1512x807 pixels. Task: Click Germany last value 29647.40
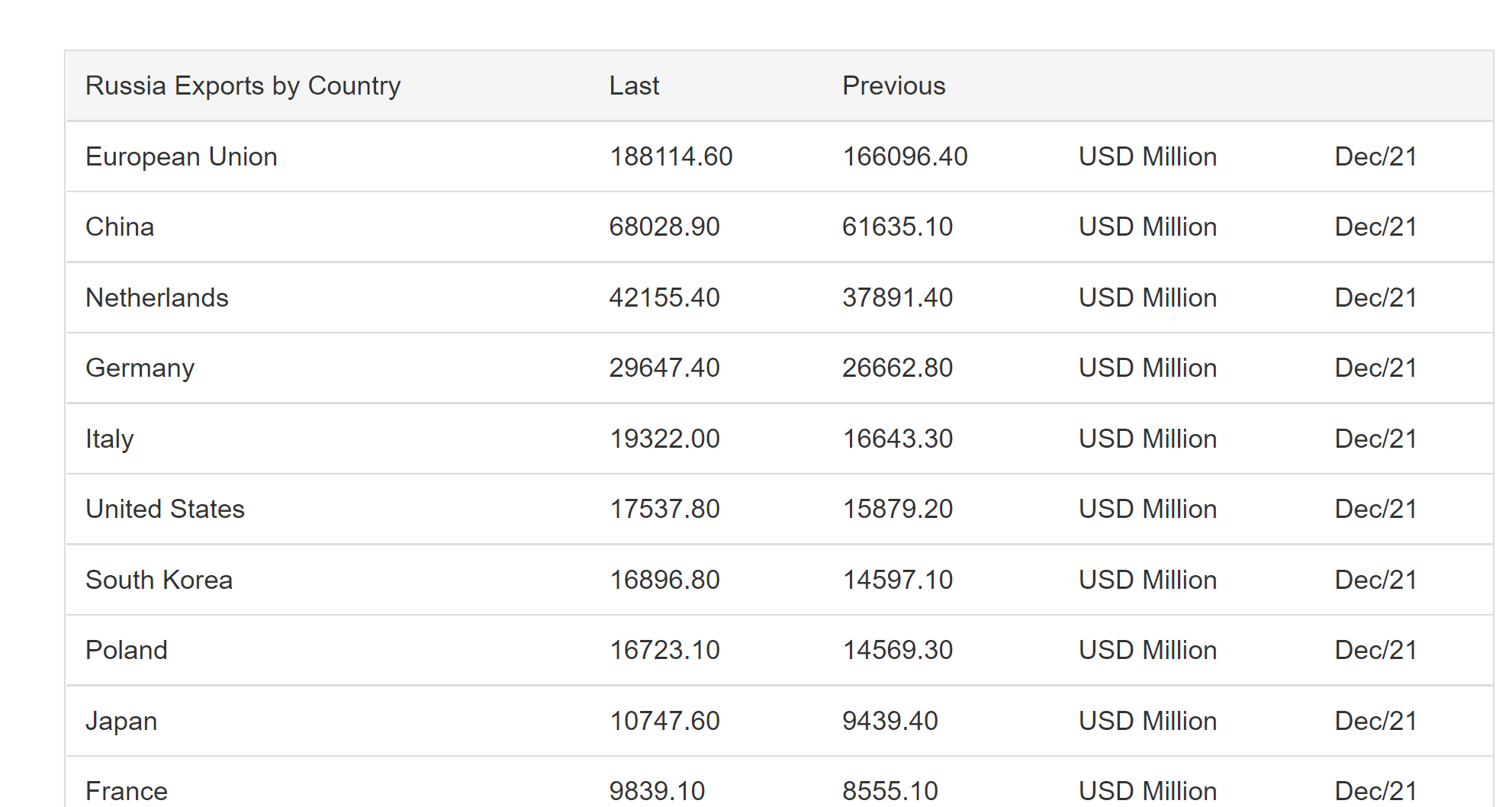click(664, 368)
